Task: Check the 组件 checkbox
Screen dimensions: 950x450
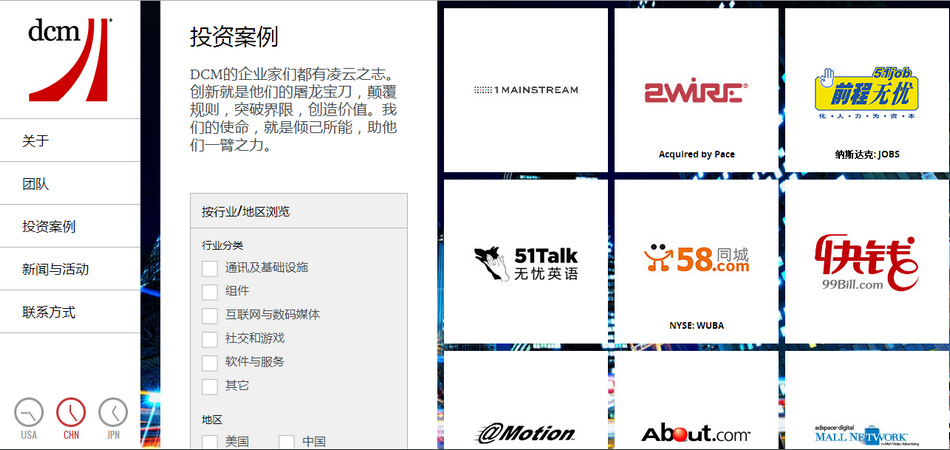Action: point(210,292)
